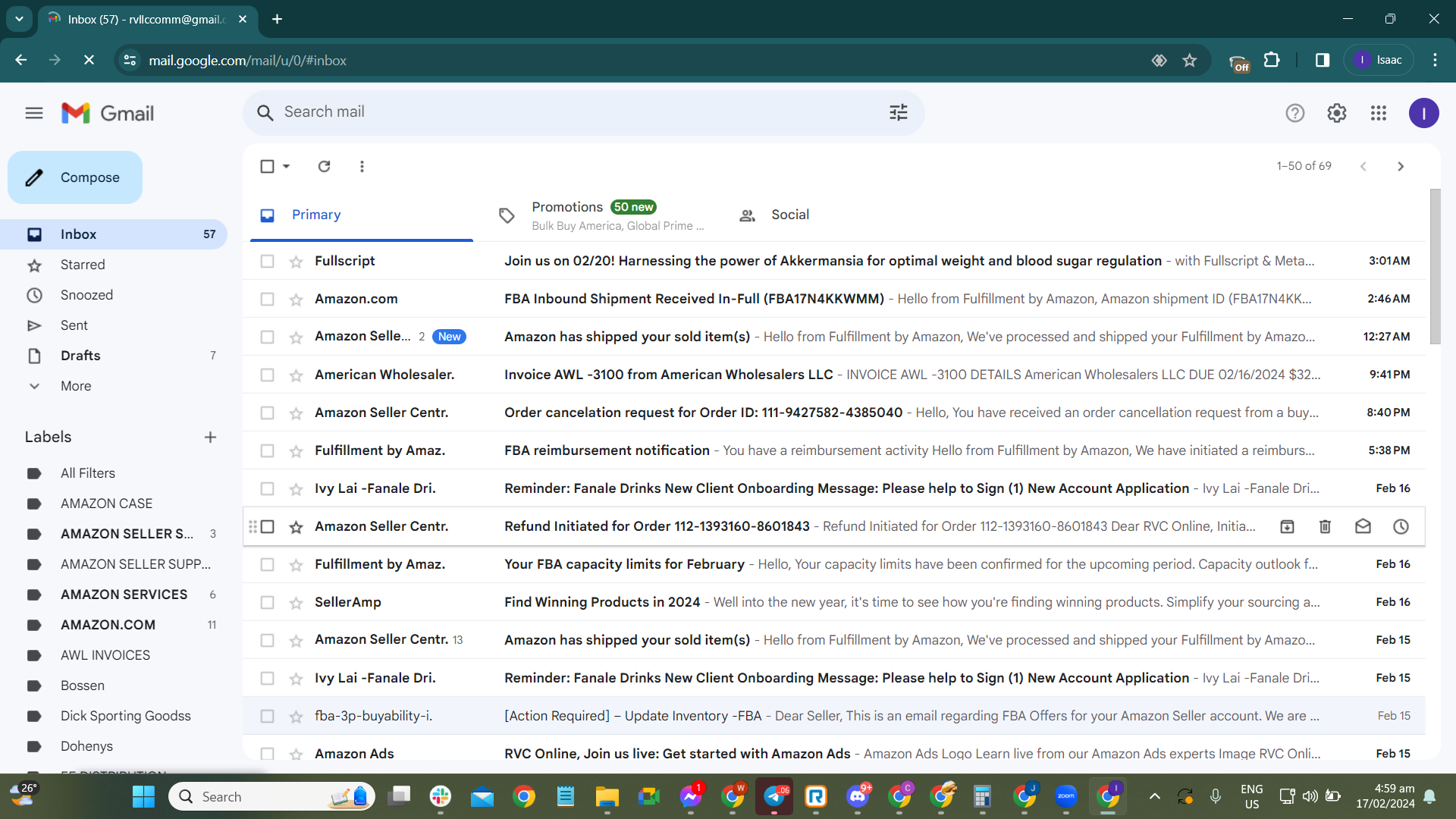Archive the Refund Initiated email
Viewport: 1456px width, 819px height.
[1287, 526]
